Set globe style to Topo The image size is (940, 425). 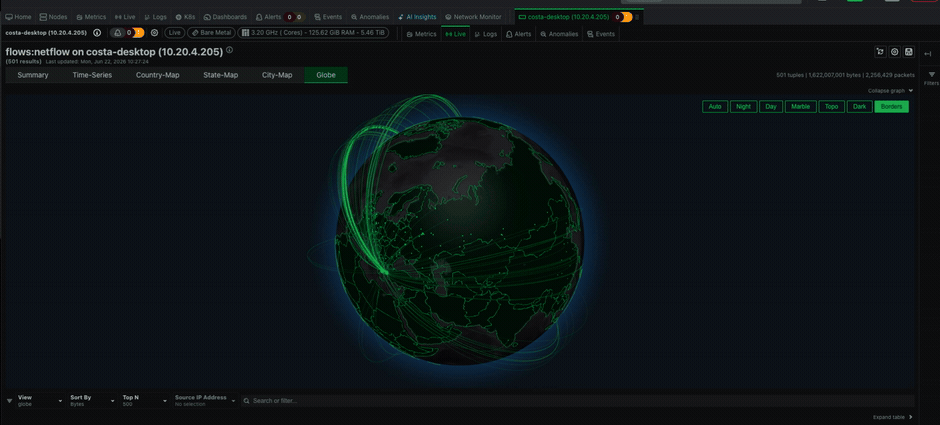pos(831,107)
